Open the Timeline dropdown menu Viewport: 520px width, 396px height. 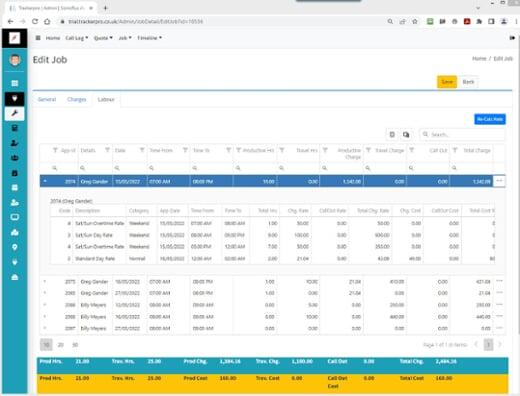[149, 38]
